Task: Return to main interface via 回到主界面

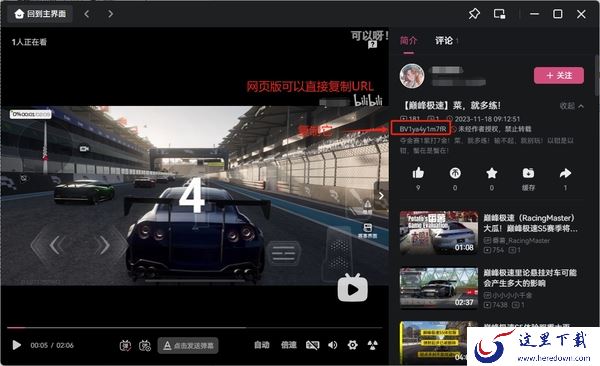Action: click(x=40, y=14)
